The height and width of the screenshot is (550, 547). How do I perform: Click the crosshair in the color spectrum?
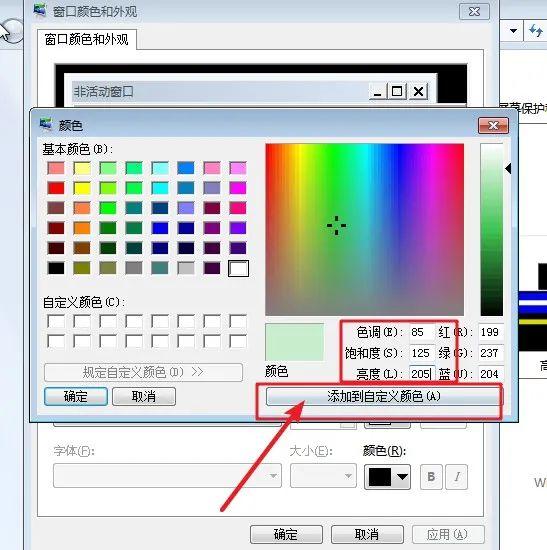(x=336, y=226)
